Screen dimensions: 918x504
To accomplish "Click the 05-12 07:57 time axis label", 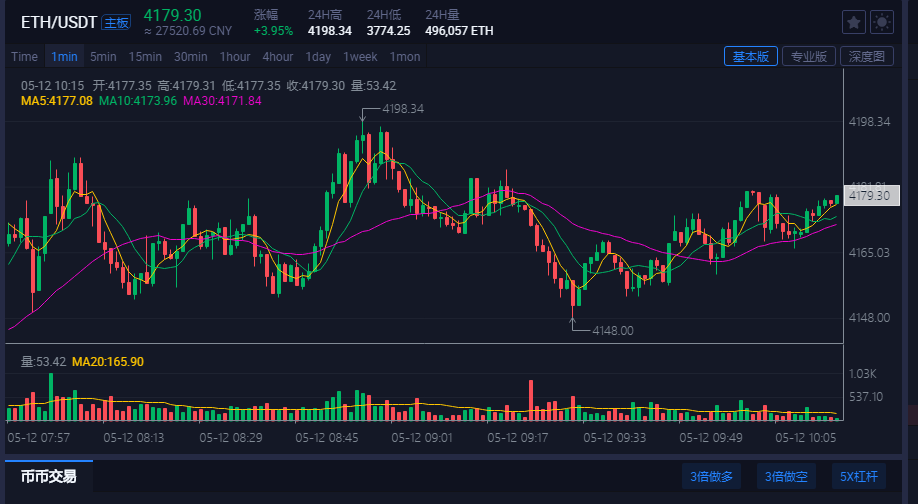I will (39, 438).
